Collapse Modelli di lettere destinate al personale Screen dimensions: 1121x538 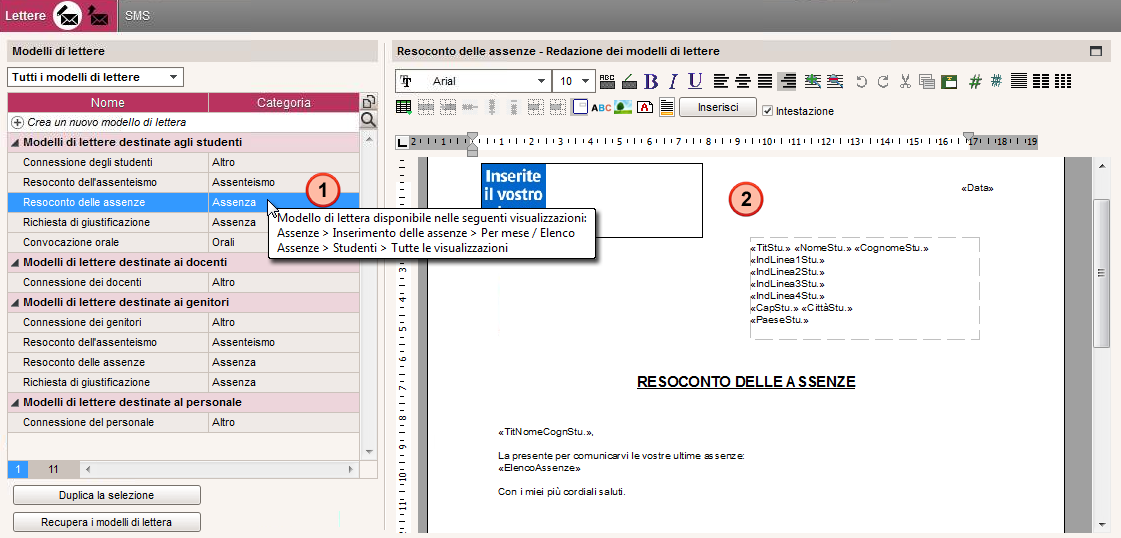(15, 402)
